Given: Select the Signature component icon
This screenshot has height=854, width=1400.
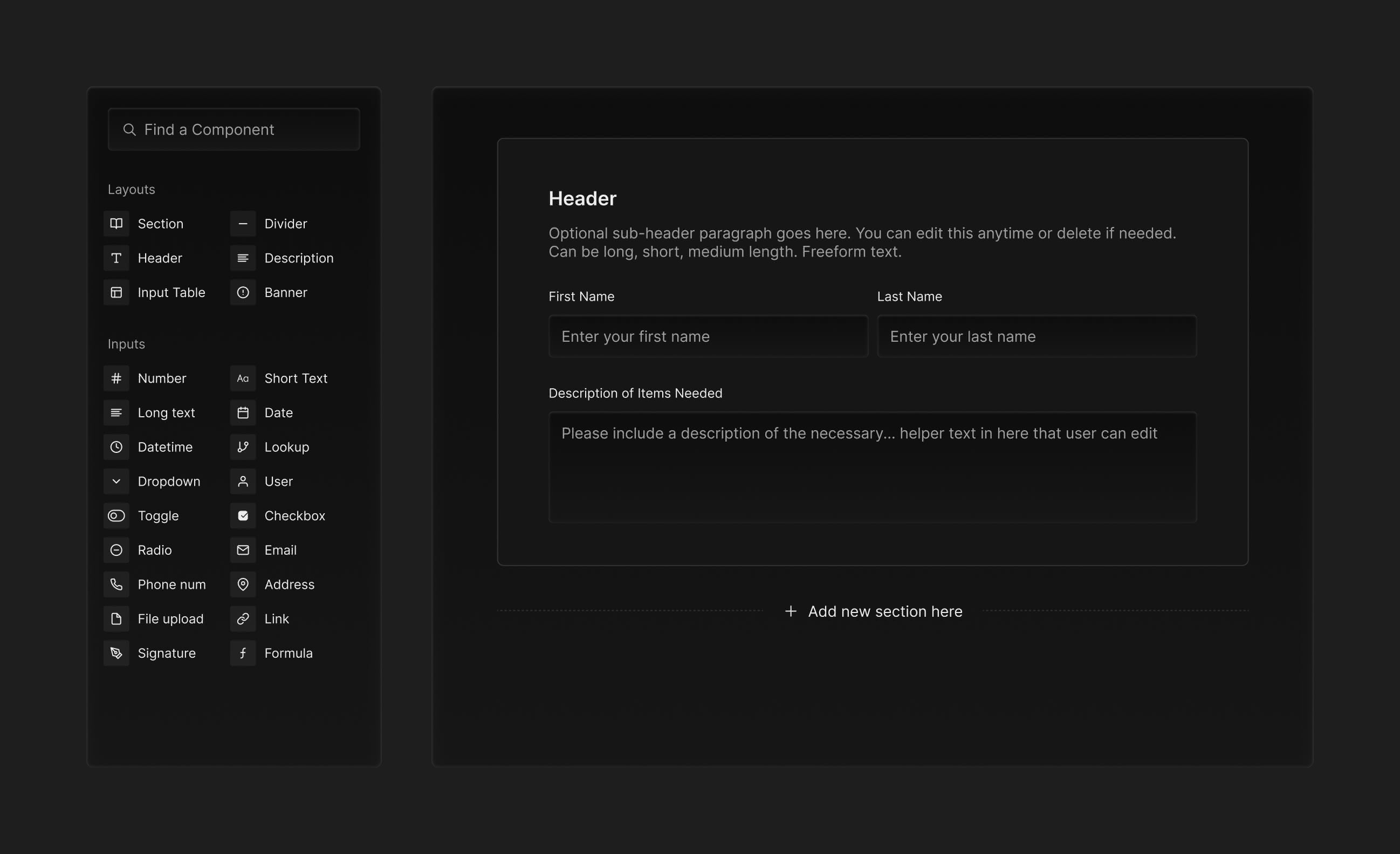Looking at the screenshot, I should tap(116, 653).
